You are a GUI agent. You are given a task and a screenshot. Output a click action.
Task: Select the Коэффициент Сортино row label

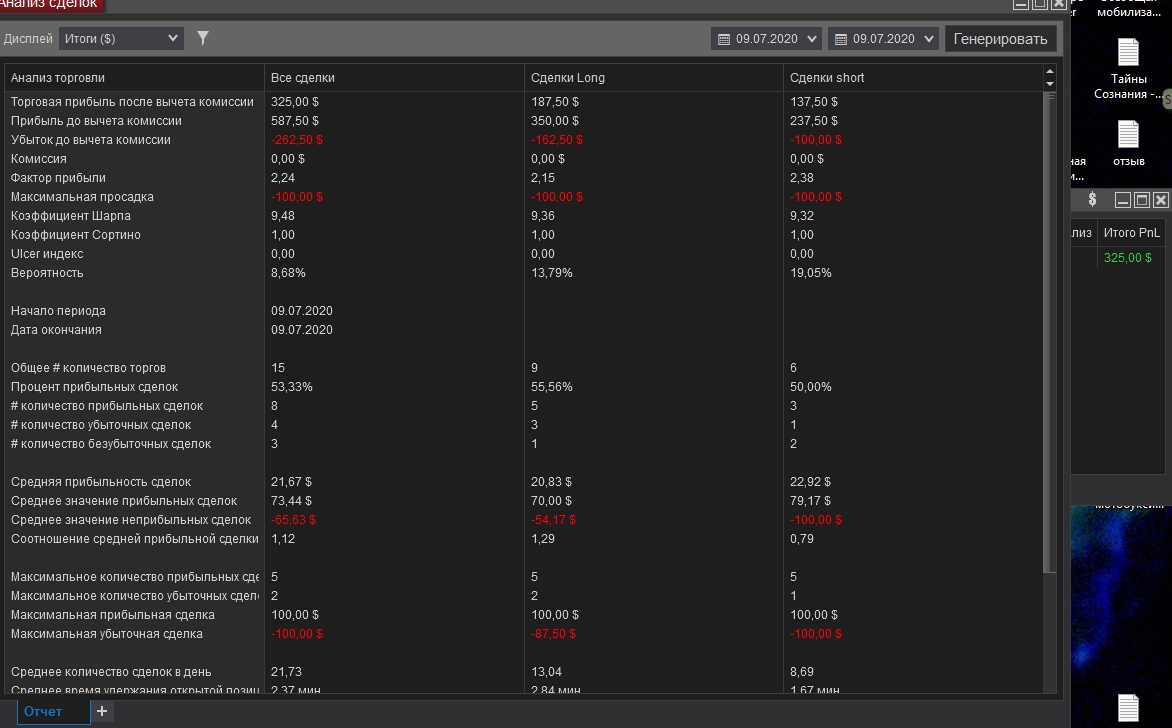click(75, 235)
